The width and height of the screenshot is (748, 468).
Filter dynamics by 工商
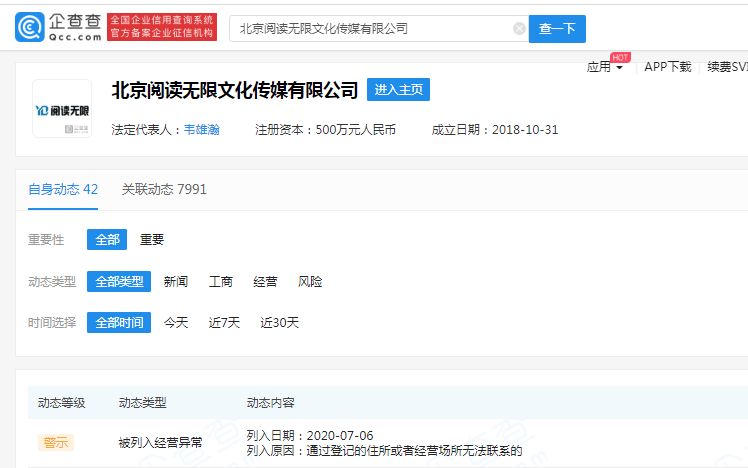pyautogui.click(x=220, y=281)
